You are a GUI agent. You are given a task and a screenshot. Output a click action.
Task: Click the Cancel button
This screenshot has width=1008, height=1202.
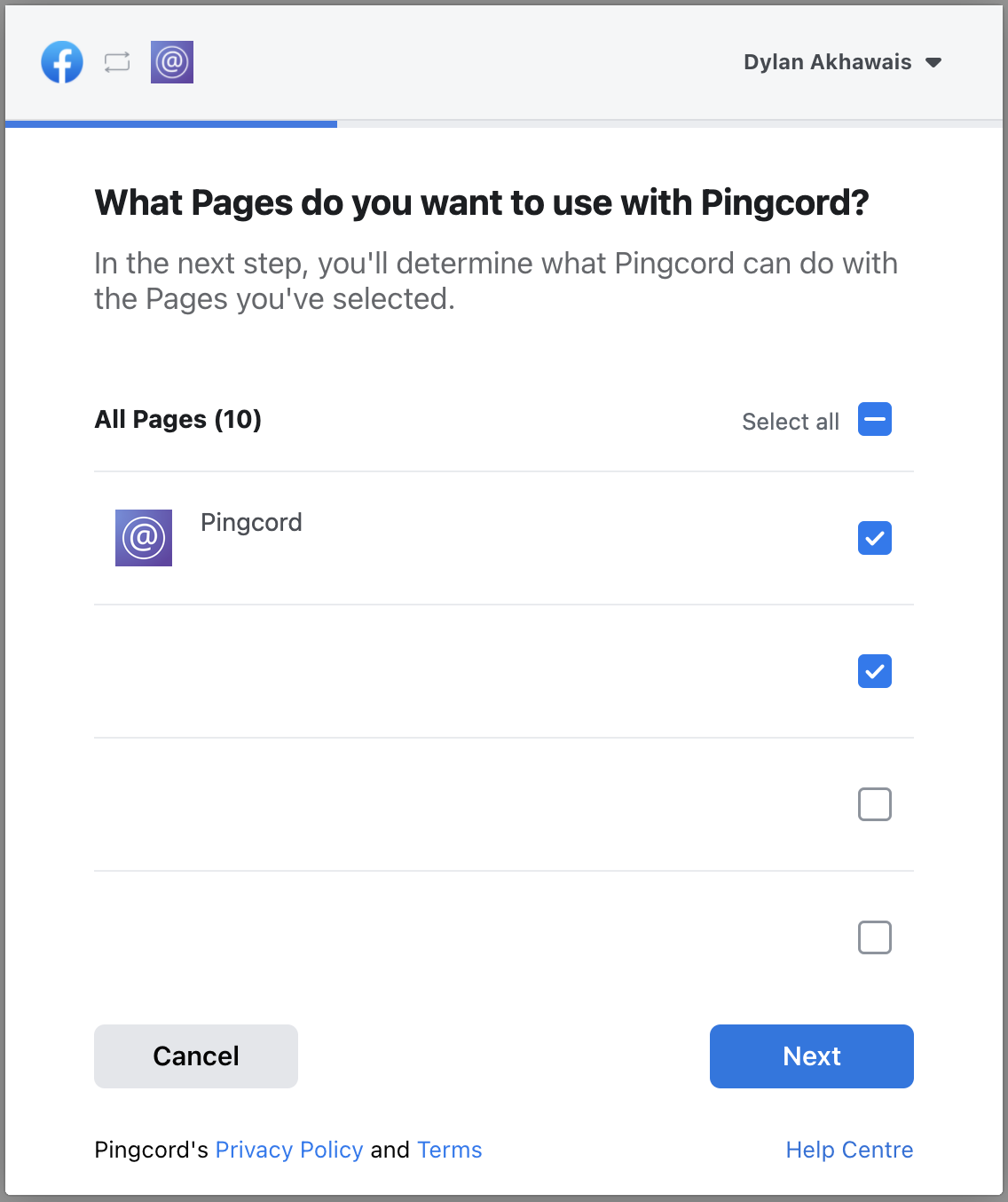196,1056
